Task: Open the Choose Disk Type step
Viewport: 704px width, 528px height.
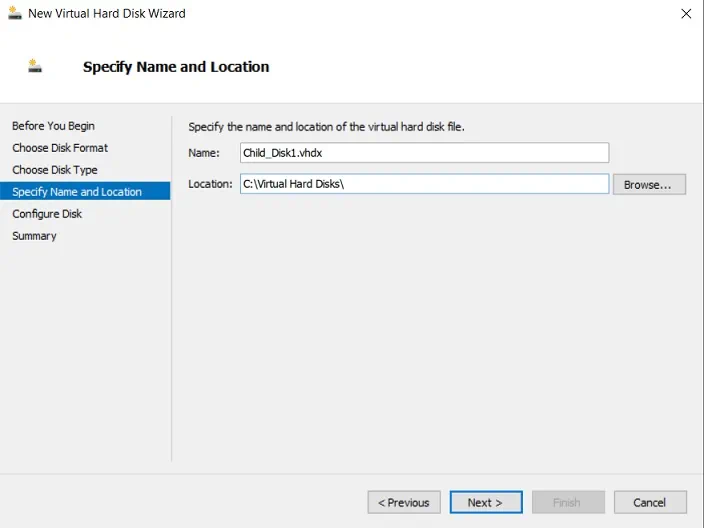Action: (55, 170)
